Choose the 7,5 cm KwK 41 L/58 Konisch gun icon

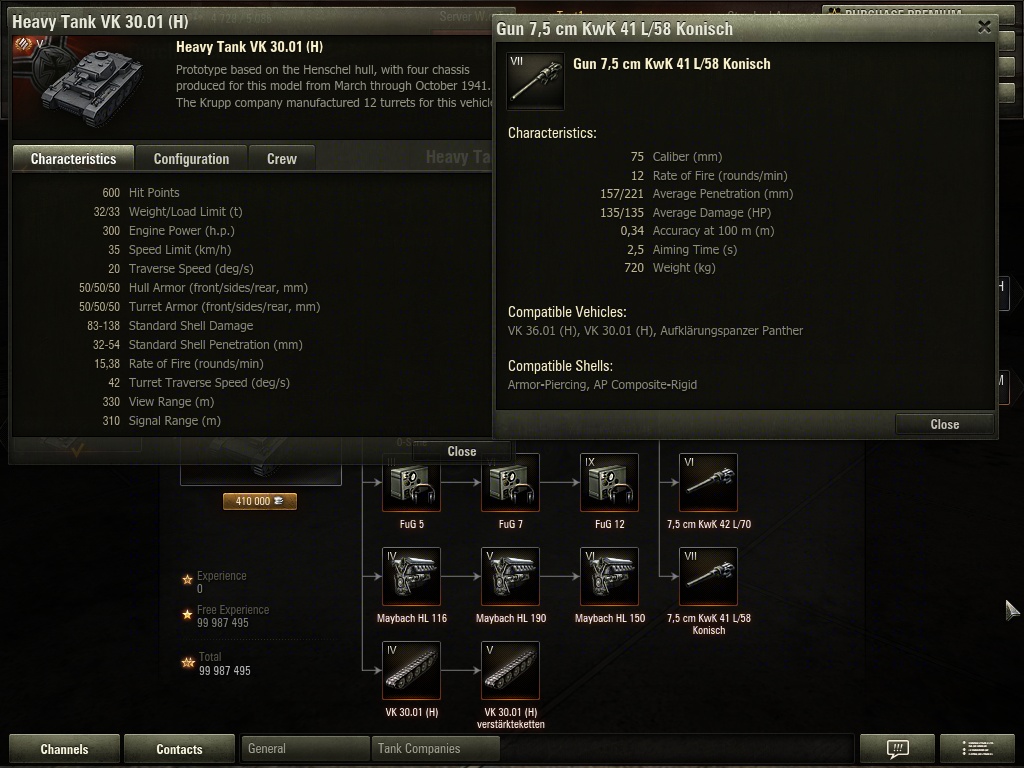point(709,577)
